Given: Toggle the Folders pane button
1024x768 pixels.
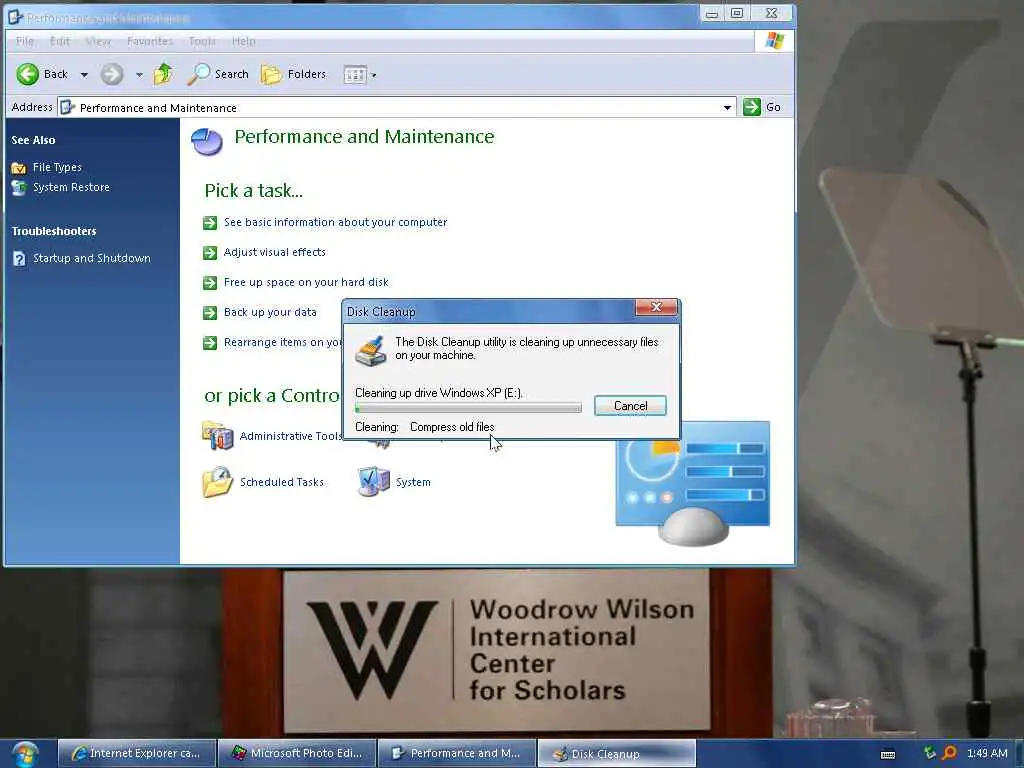Looking at the screenshot, I should click(x=293, y=74).
